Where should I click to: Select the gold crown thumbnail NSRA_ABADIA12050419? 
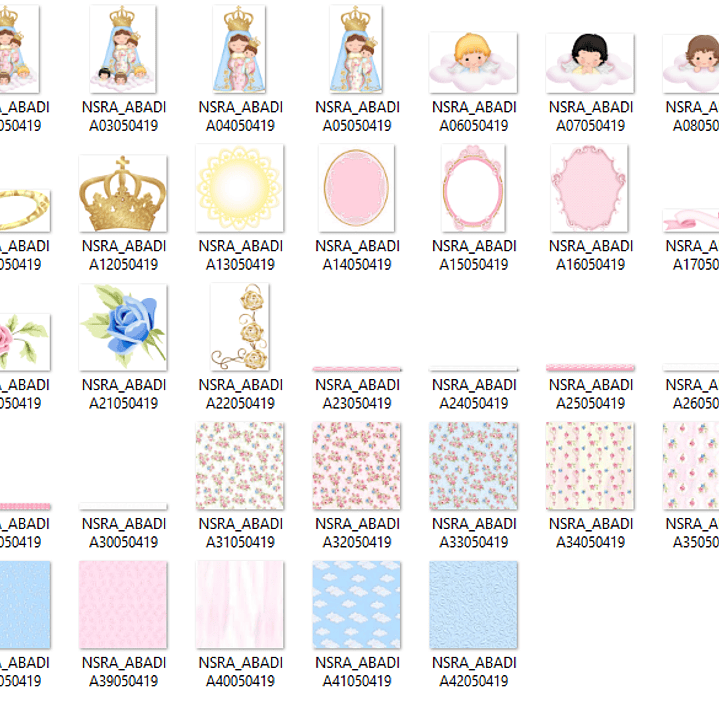click(123, 194)
